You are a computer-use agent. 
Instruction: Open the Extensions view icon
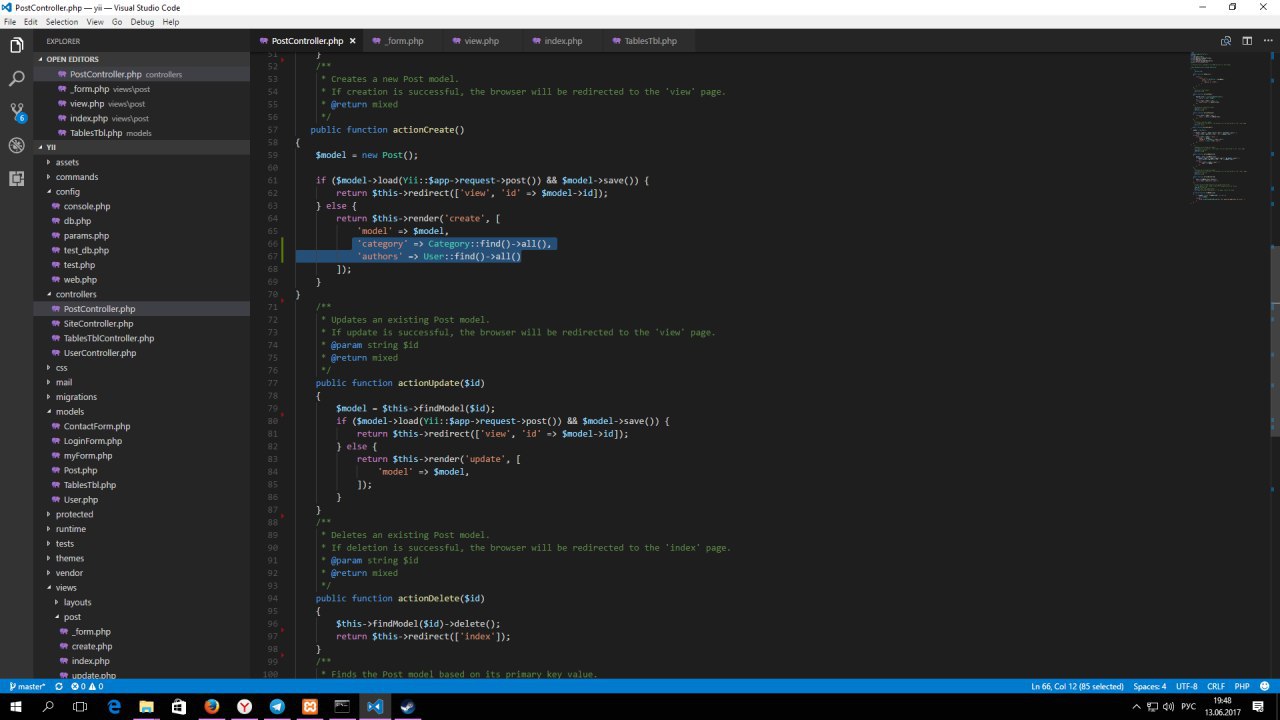click(16, 179)
